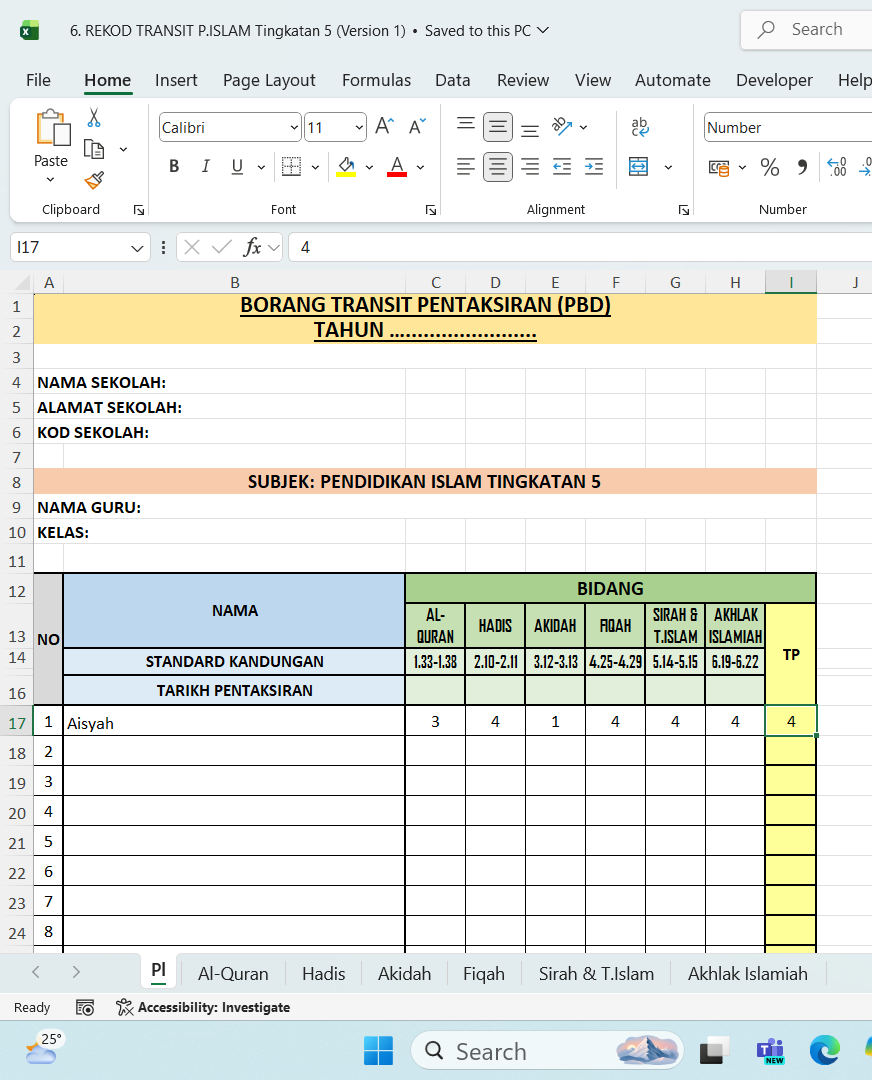Toggle Center horizontal alignment

point(498,167)
